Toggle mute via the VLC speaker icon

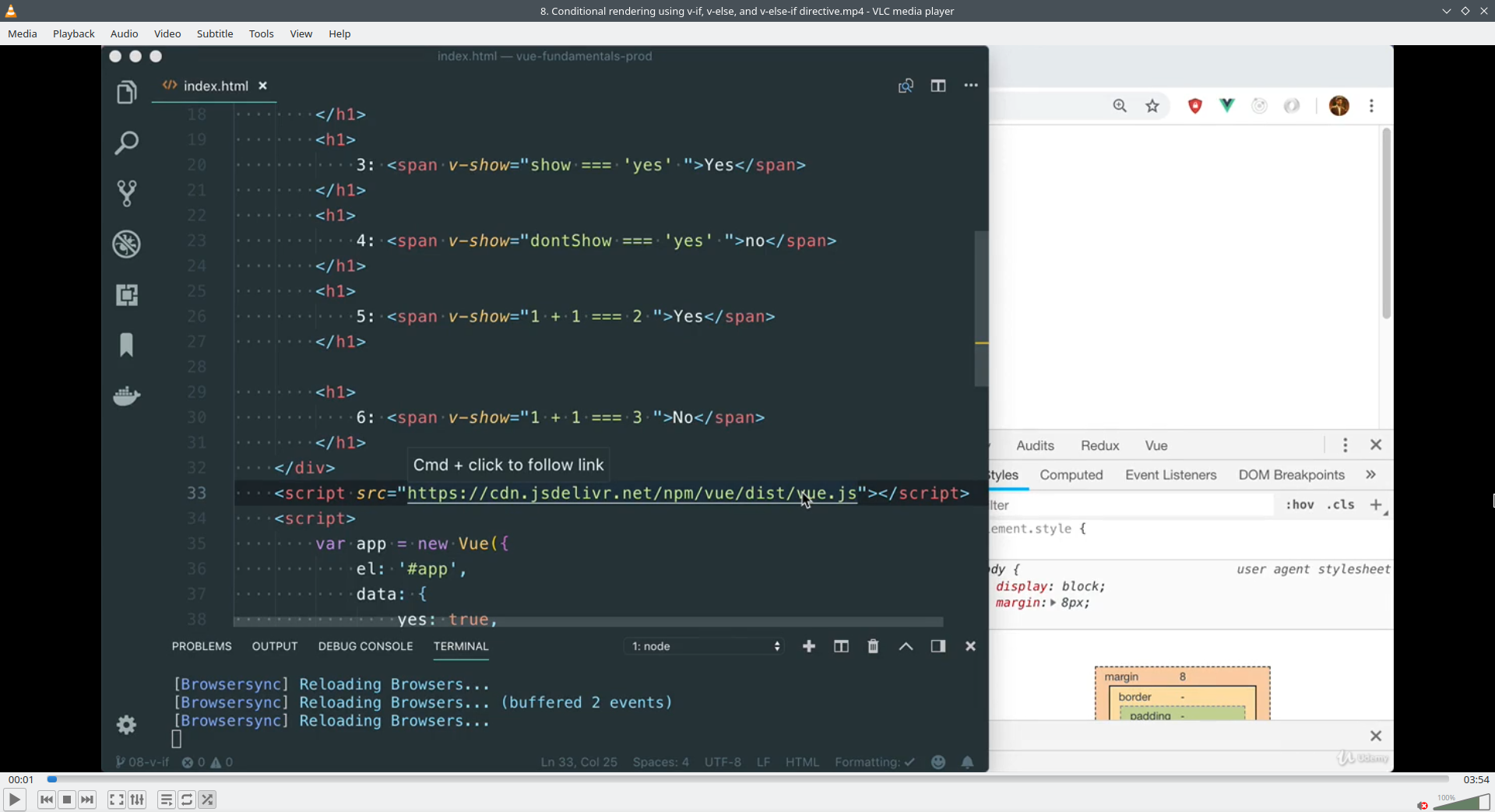click(1423, 805)
